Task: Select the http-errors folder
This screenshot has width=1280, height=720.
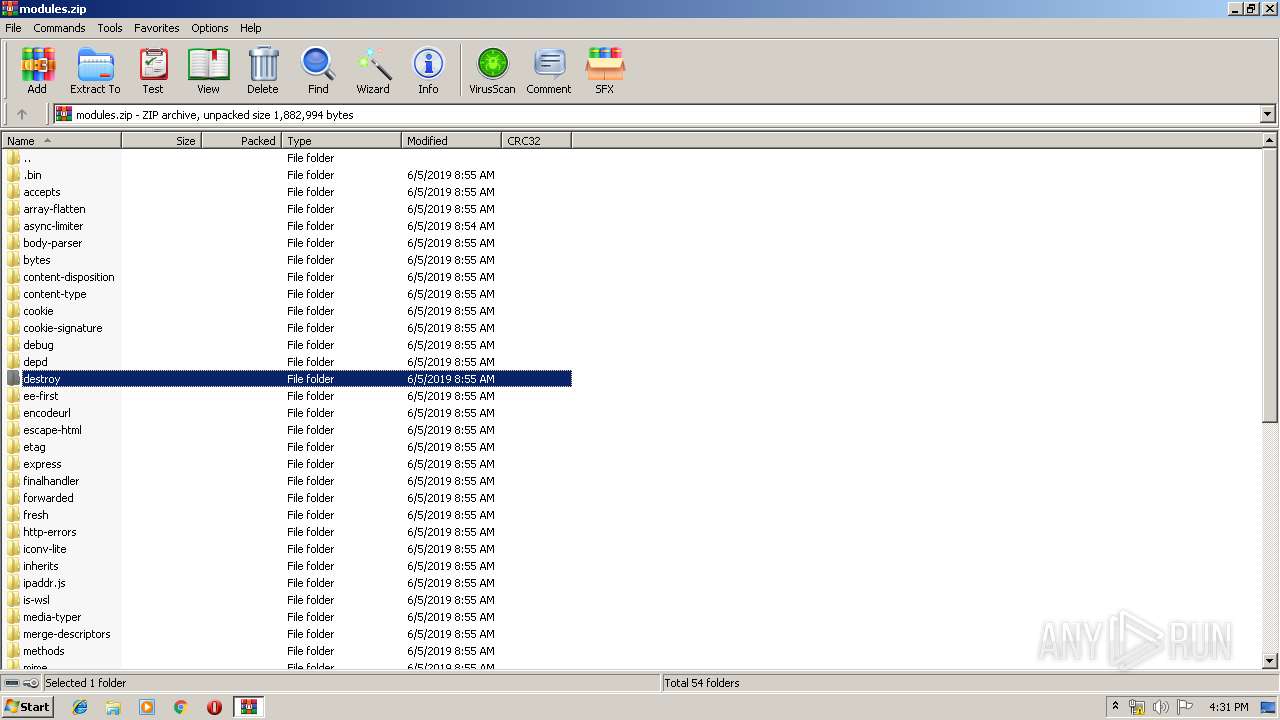Action: [x=287, y=532]
